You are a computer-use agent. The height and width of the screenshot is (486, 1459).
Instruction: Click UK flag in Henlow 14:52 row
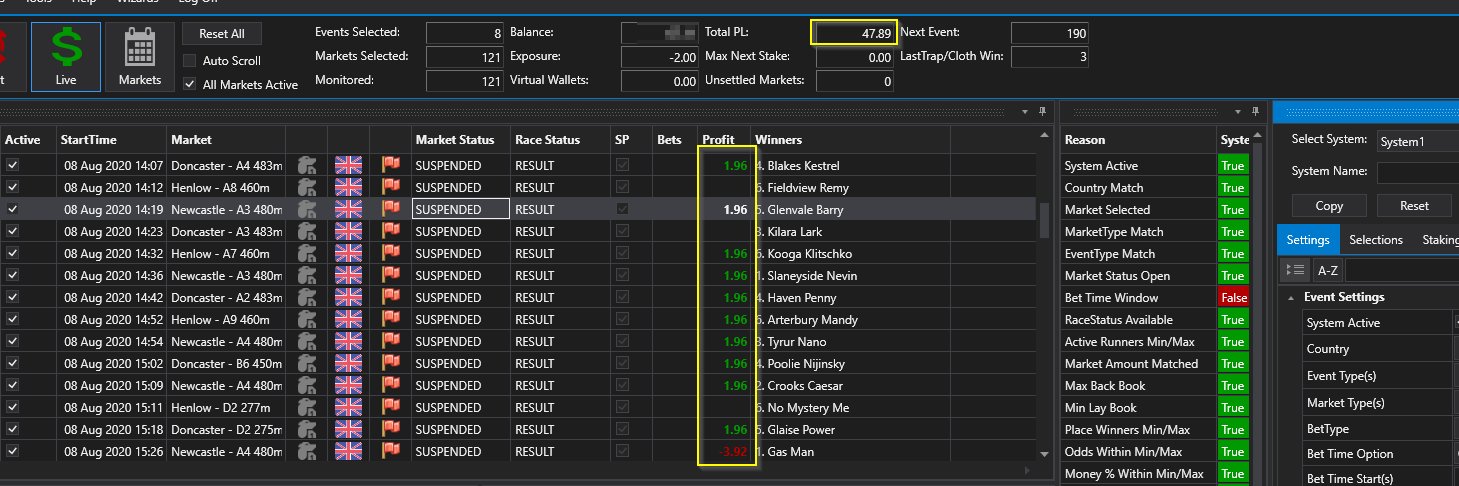(x=348, y=320)
